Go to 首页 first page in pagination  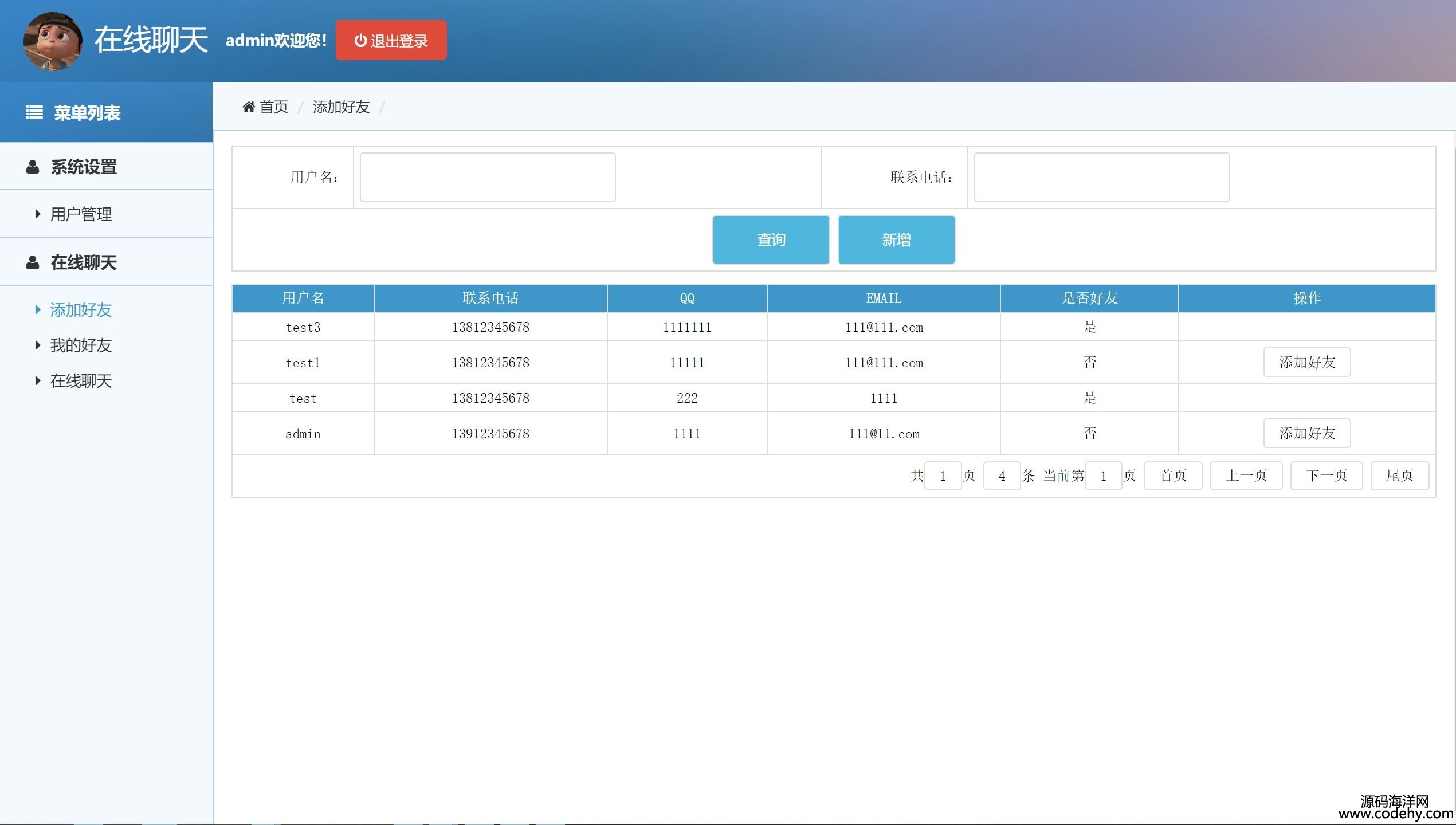(x=1172, y=476)
